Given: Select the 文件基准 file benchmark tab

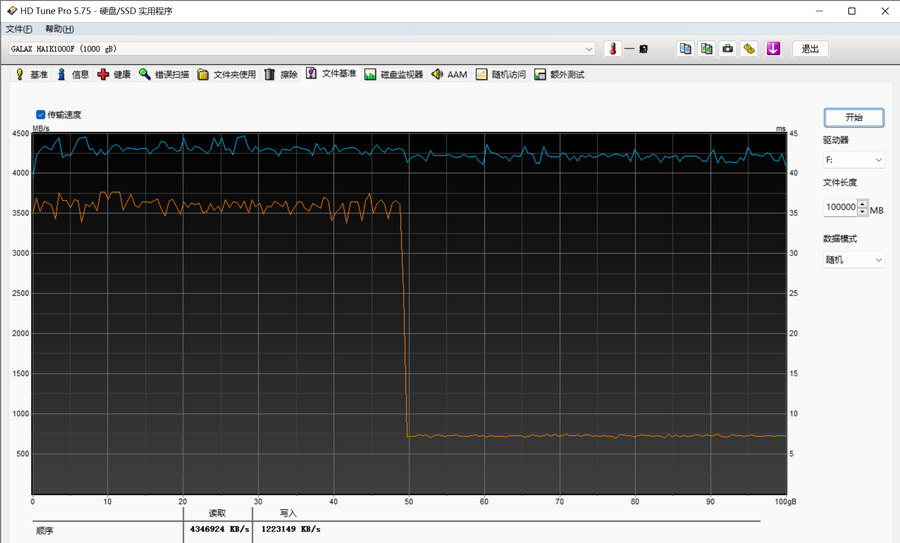Looking at the screenshot, I should (331, 73).
